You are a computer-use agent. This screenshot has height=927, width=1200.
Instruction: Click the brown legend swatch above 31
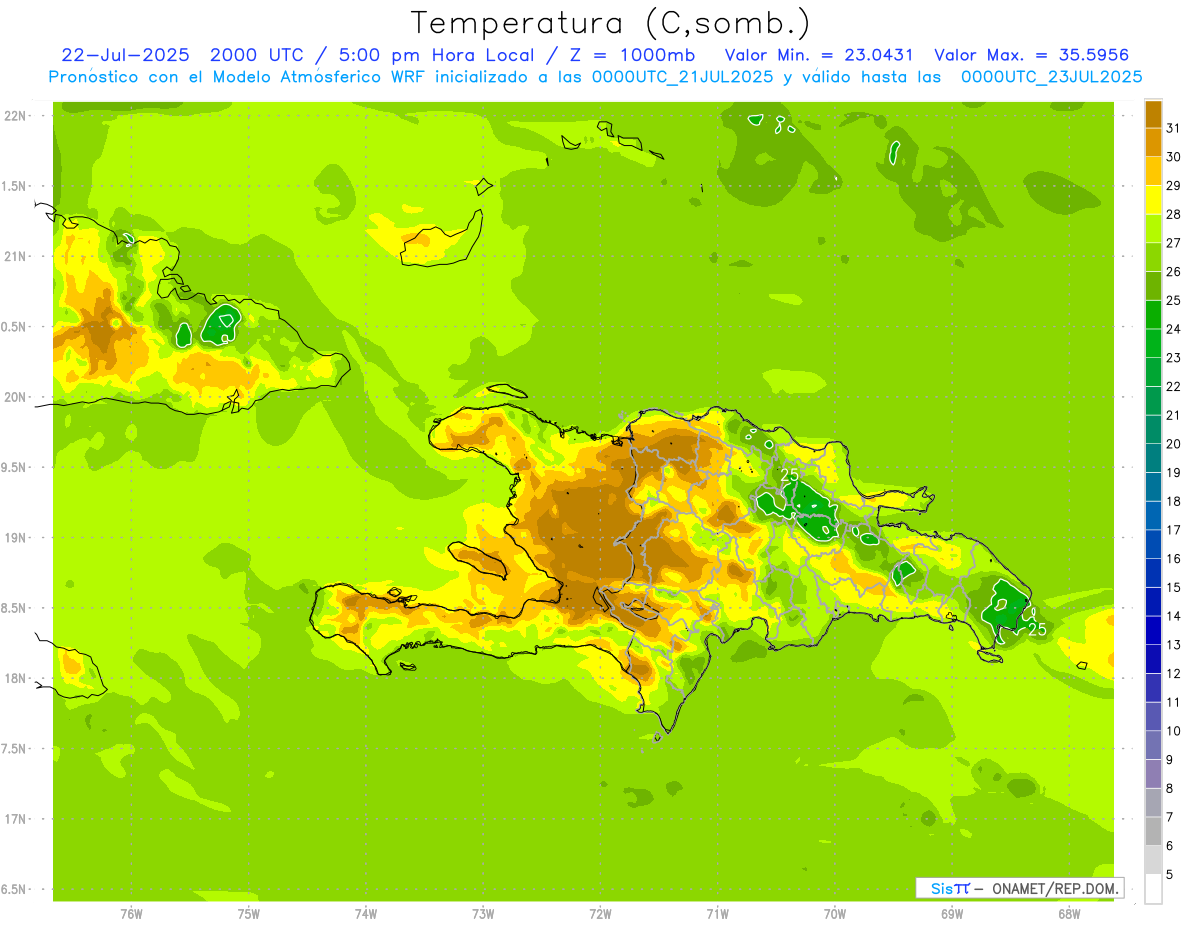click(1153, 114)
